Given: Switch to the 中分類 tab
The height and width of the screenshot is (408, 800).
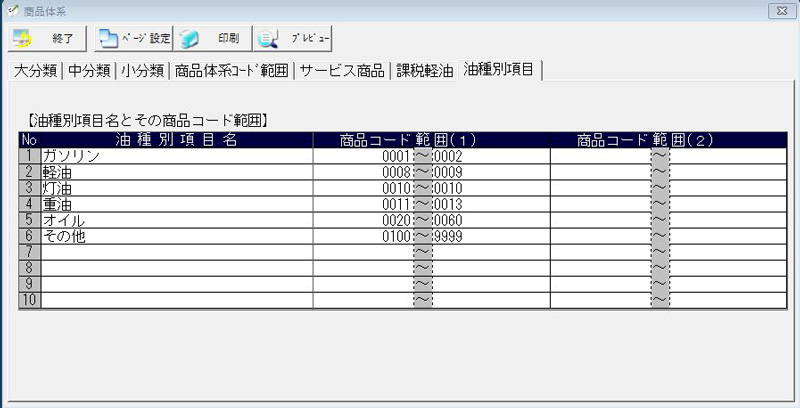Looking at the screenshot, I should click(89, 71).
